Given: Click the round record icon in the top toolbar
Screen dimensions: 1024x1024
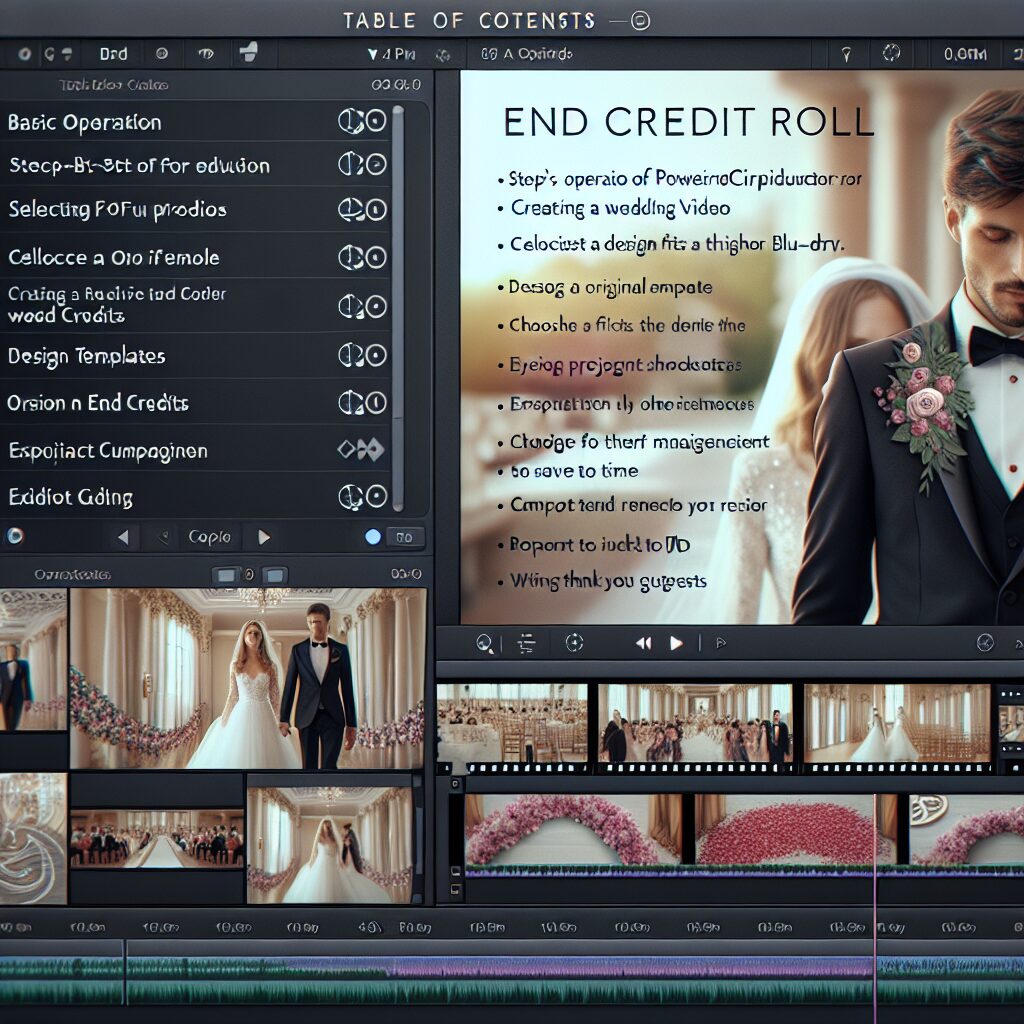Looking at the screenshot, I should [24, 54].
